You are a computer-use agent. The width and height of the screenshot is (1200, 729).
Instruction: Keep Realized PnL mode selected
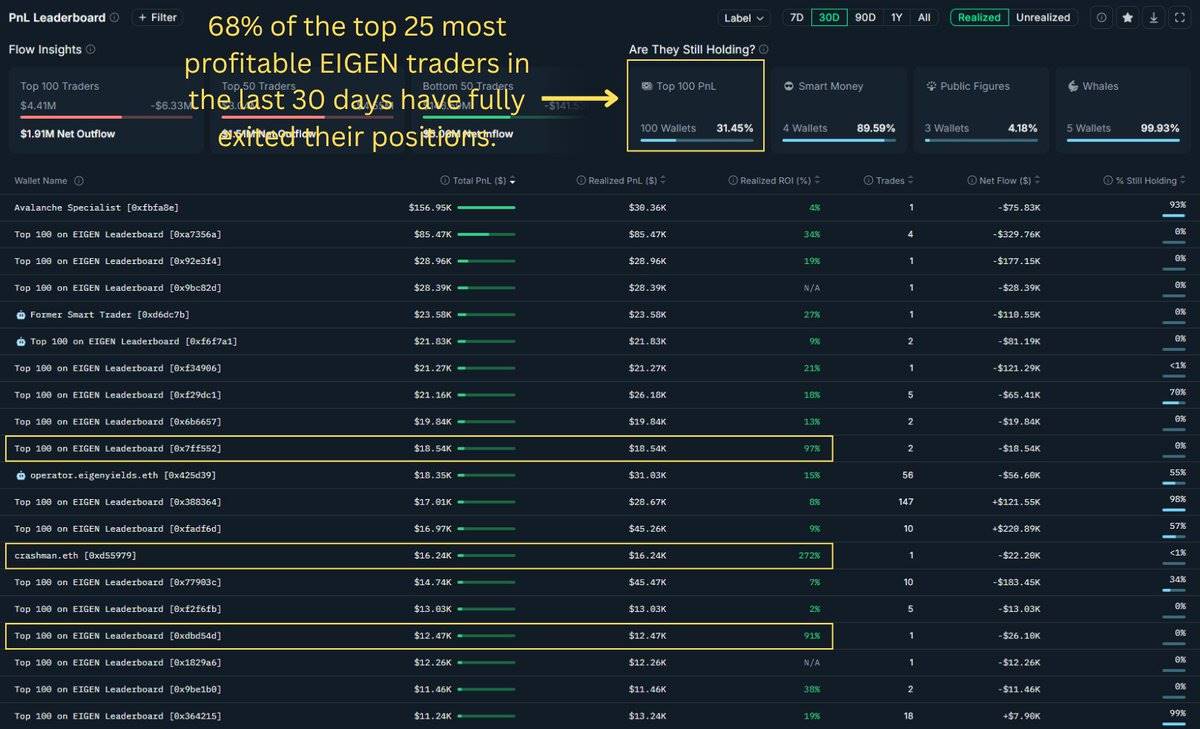click(978, 17)
